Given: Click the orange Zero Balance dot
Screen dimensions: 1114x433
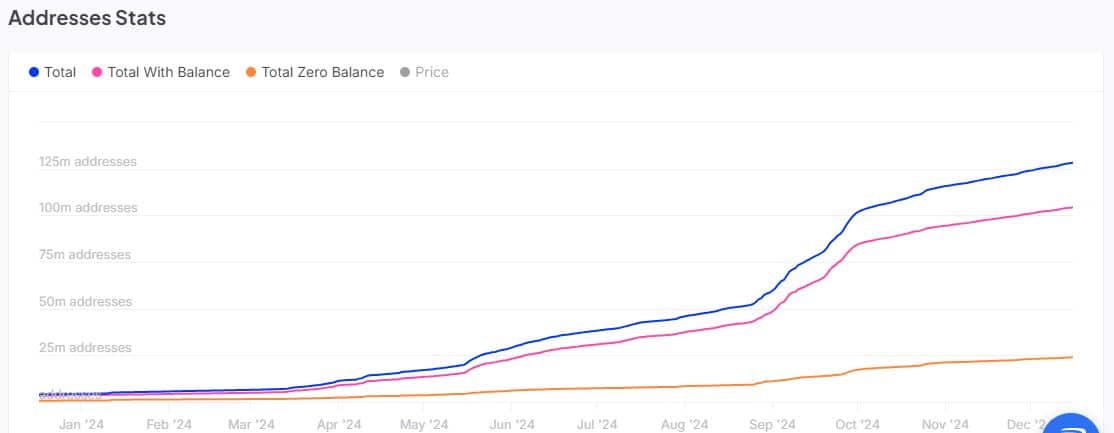Looking at the screenshot, I should pos(251,72).
